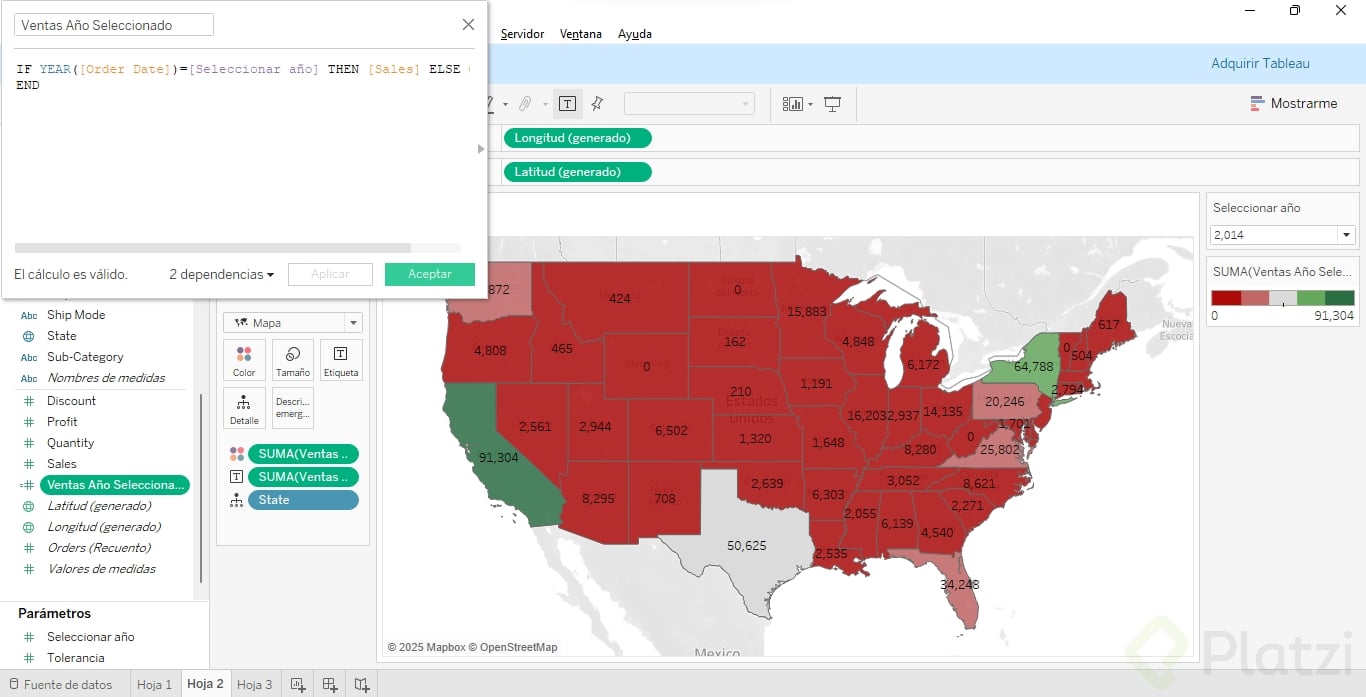Image resolution: width=1366 pixels, height=697 pixels.
Task: Open the Color marks card
Action: (x=244, y=360)
